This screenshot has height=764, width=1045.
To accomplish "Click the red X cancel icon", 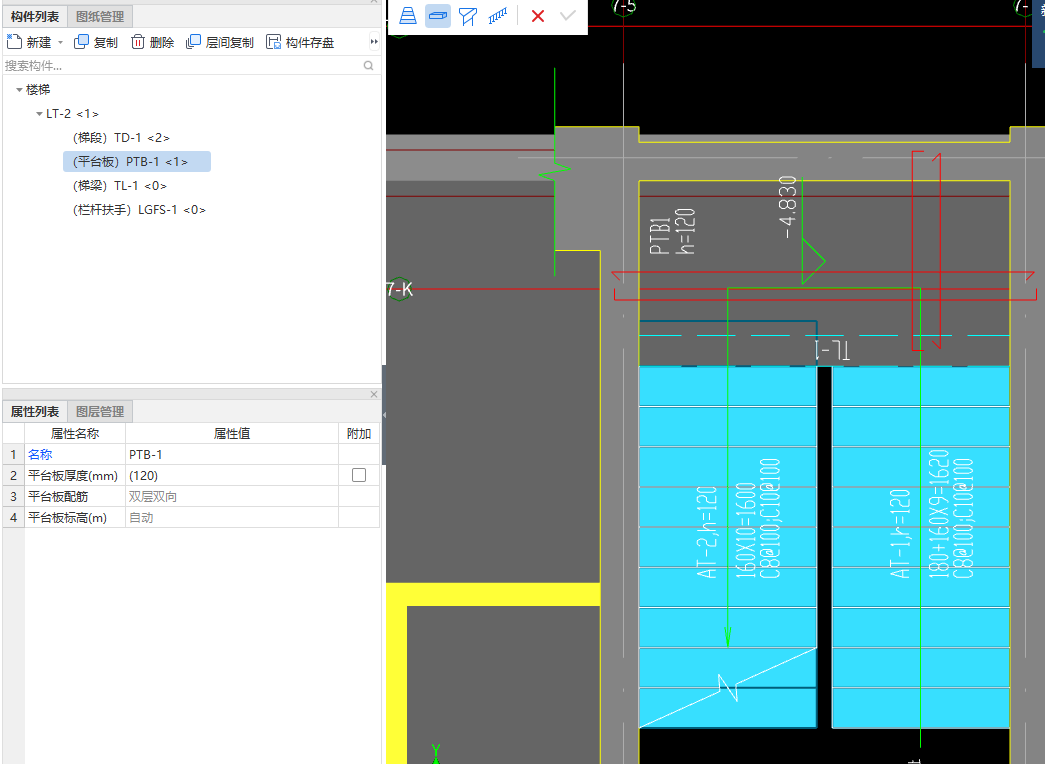I will [x=538, y=15].
